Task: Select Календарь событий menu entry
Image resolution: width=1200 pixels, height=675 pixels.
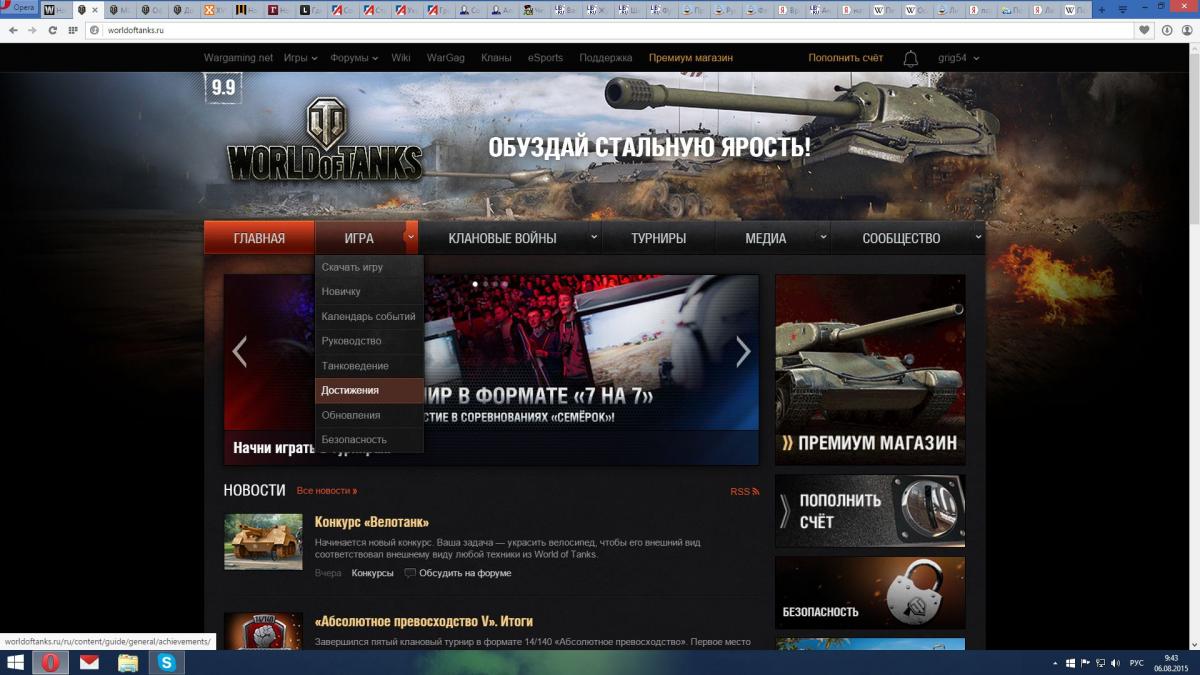Action: pyautogui.click(x=369, y=316)
